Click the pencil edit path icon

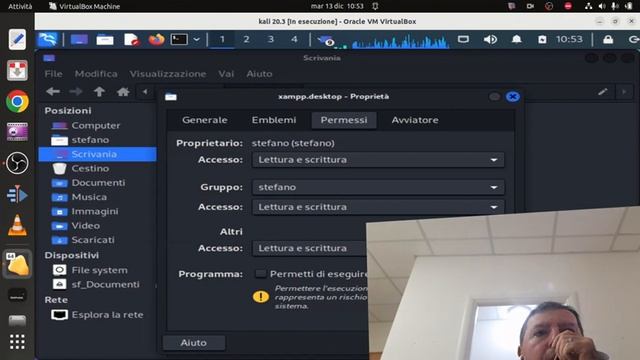[602, 92]
